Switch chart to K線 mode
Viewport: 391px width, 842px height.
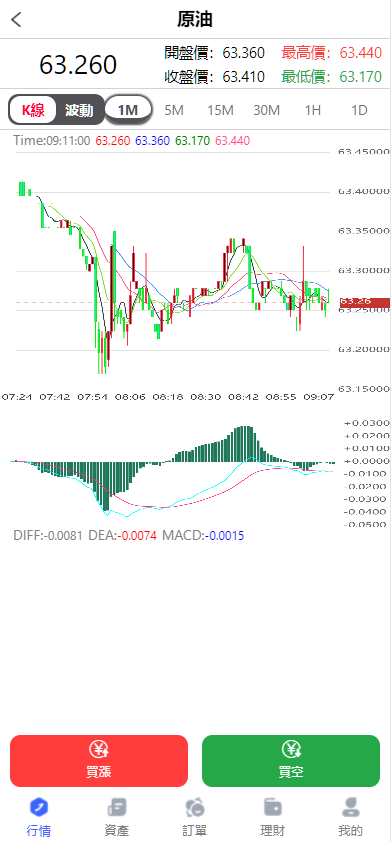[x=33, y=110]
